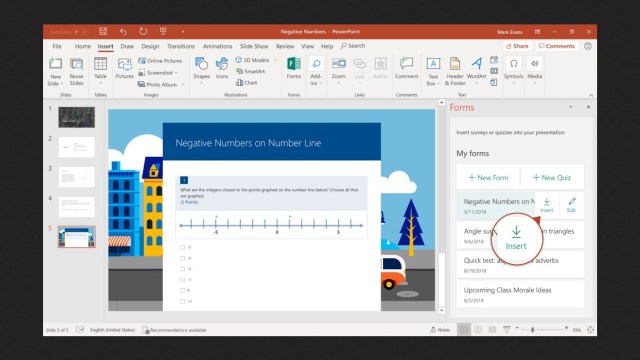Open the Animations tab

click(x=218, y=46)
